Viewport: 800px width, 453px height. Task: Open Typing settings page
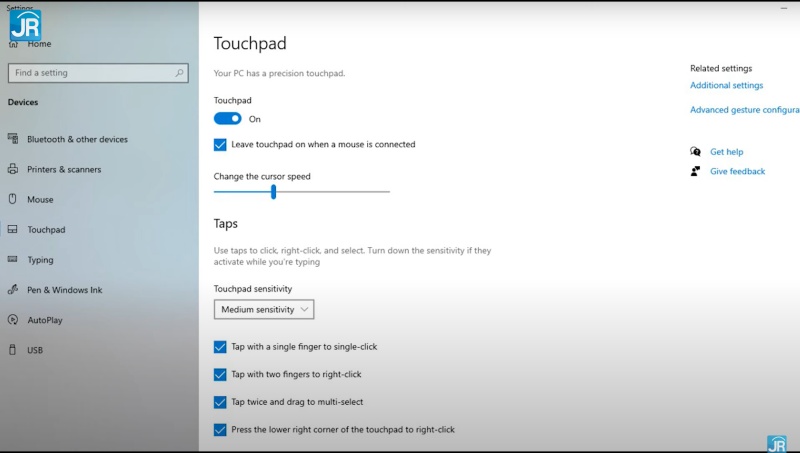40,260
